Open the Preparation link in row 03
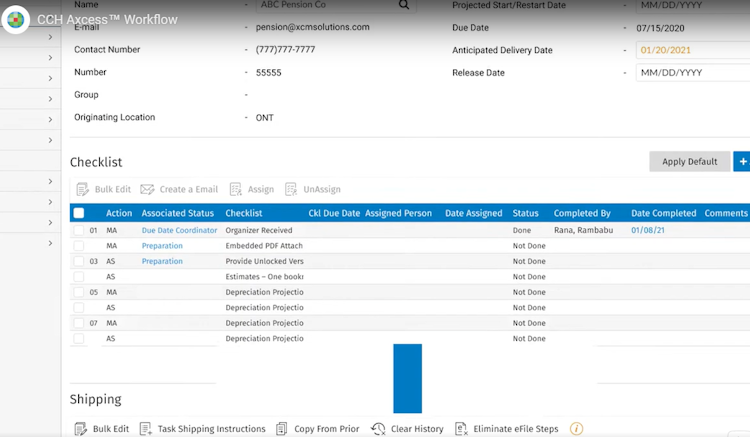Image resolution: width=750 pixels, height=437 pixels. [162, 261]
